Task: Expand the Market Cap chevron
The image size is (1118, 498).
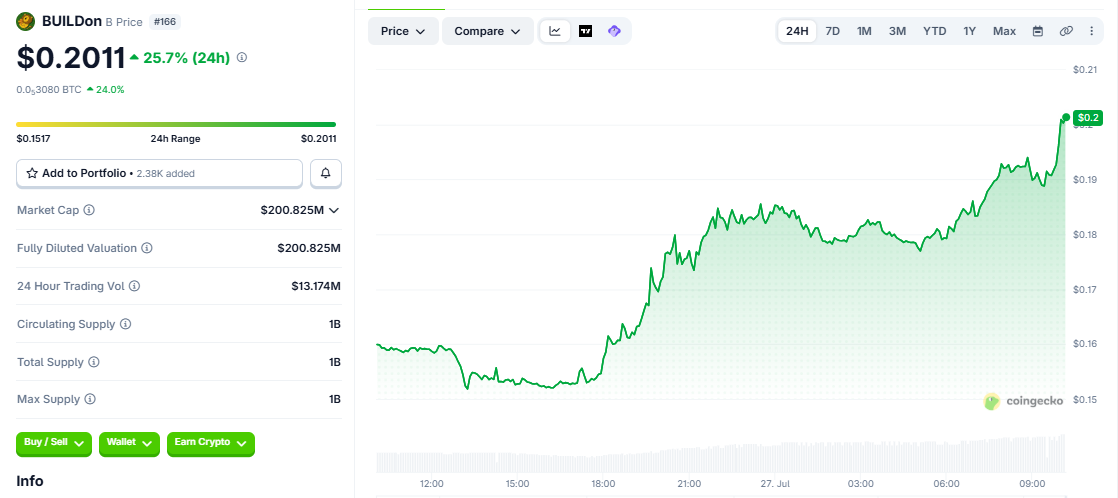Action: [x=334, y=210]
